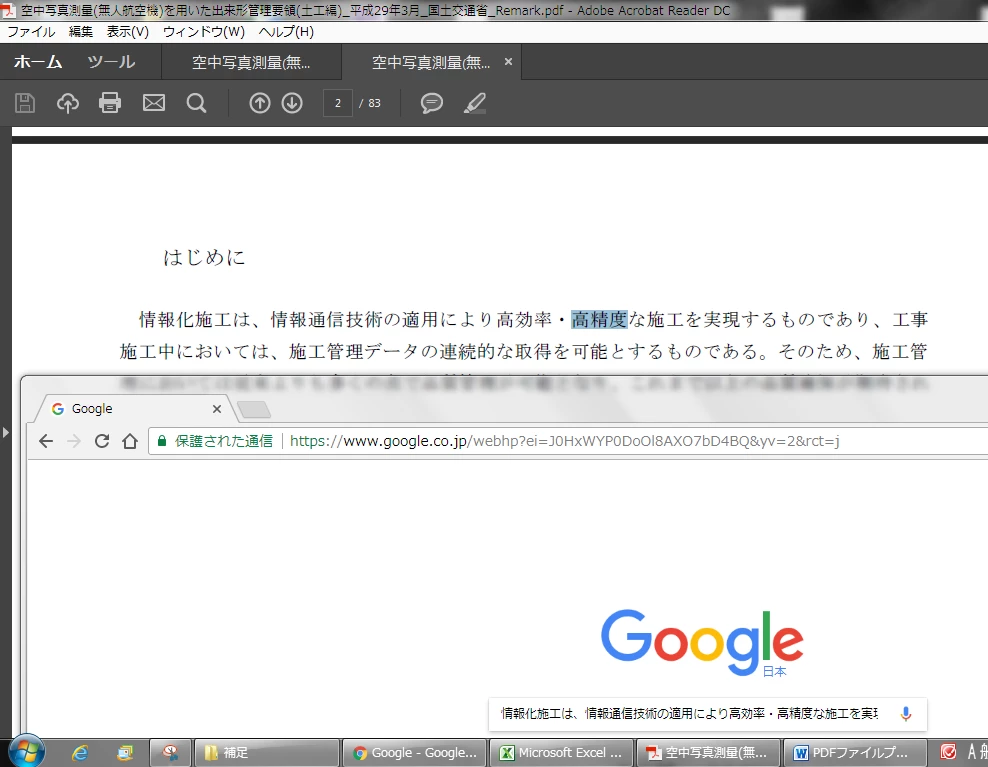The image size is (988, 767).
Task: Click the Chrome home button
Action: (x=130, y=441)
